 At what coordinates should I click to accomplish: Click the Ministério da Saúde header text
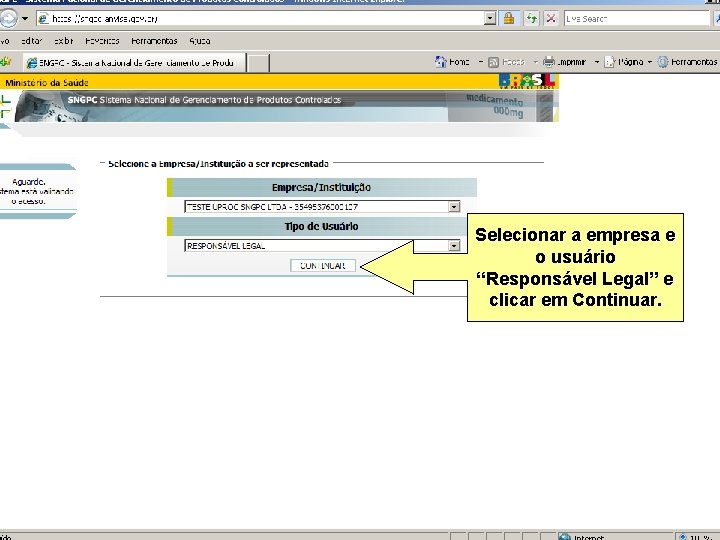[x=46, y=83]
